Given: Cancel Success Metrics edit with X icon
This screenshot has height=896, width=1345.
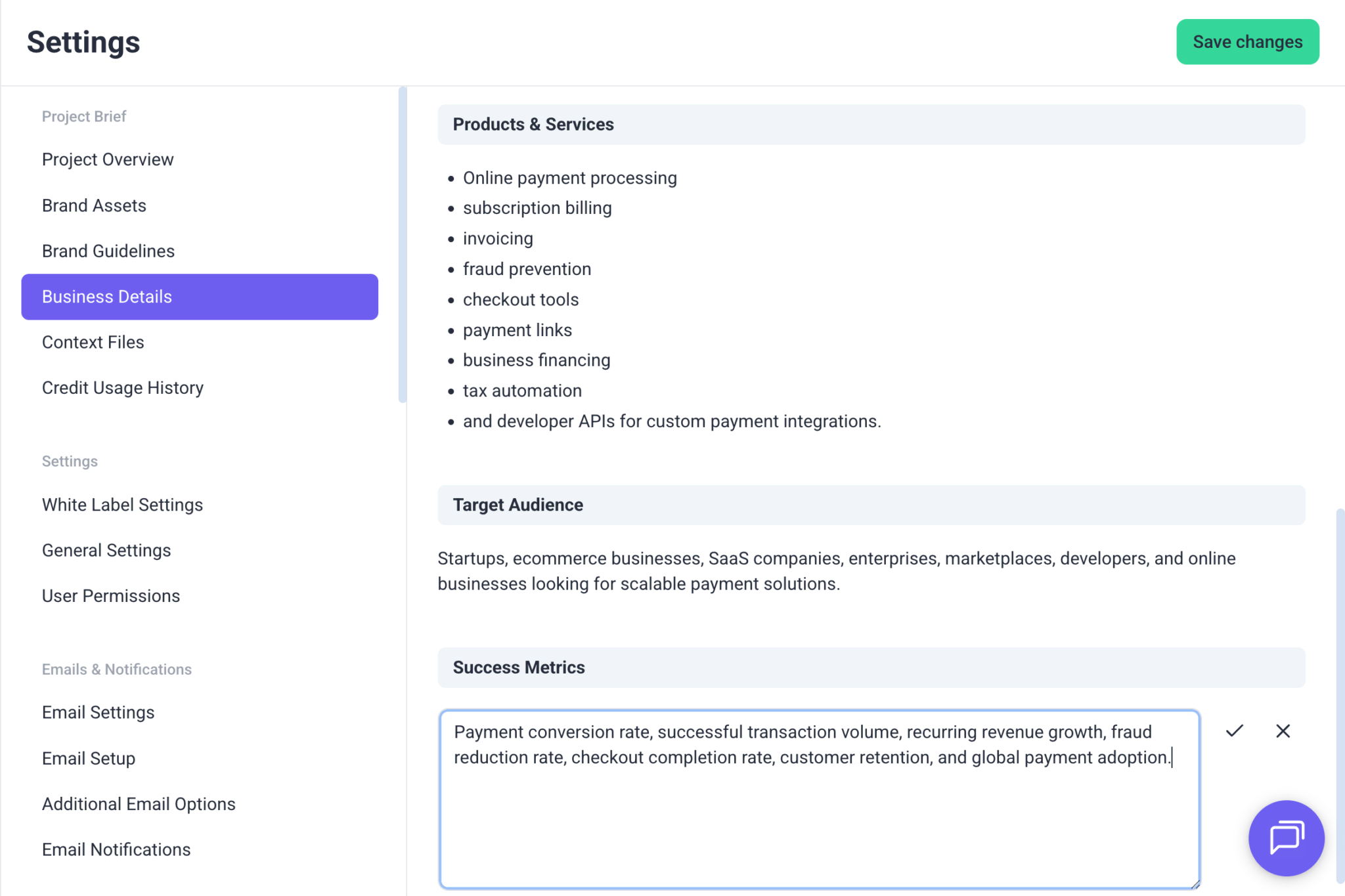Looking at the screenshot, I should (1283, 731).
